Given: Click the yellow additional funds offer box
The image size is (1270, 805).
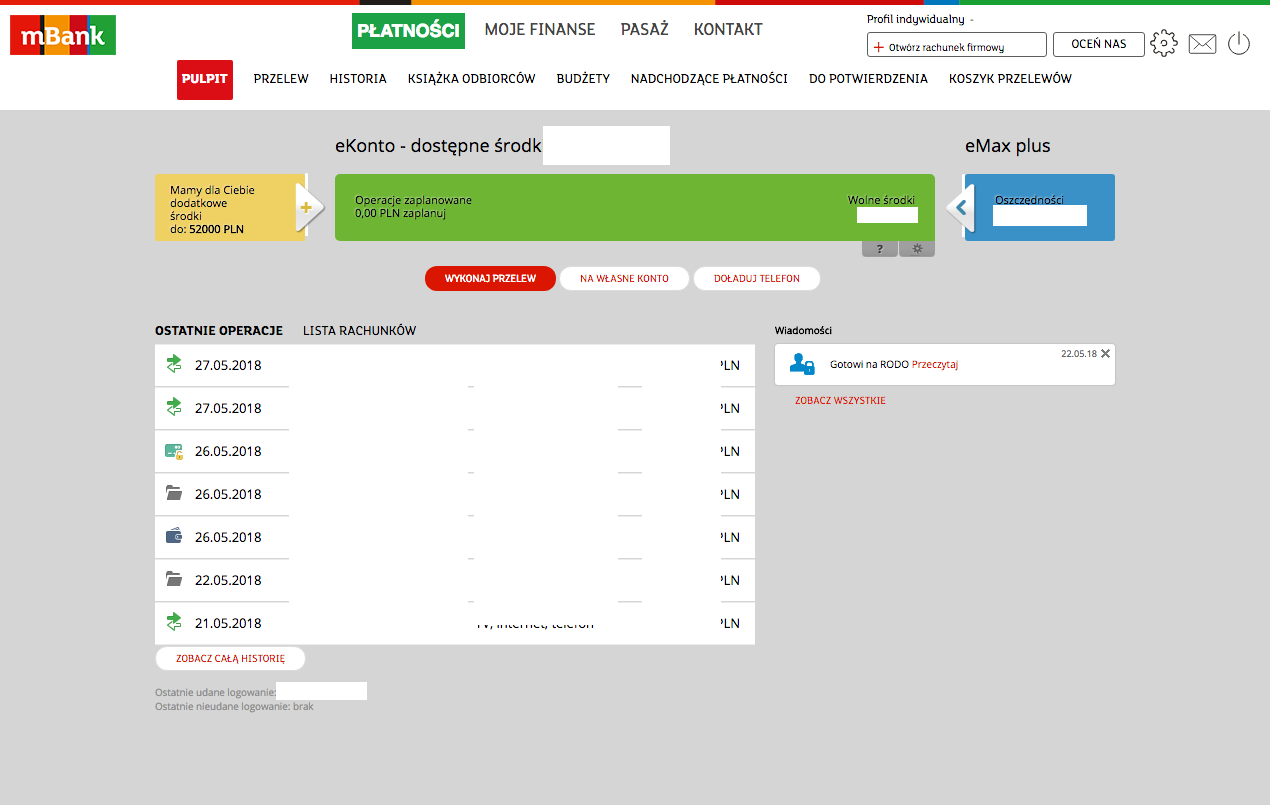Looking at the screenshot, I should [230, 208].
